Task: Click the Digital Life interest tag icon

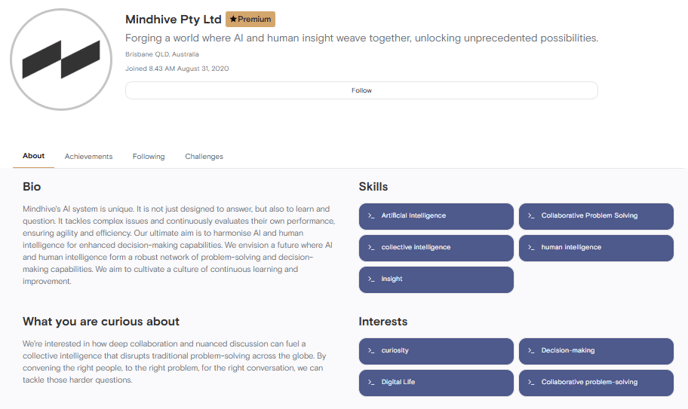Action: click(371, 382)
